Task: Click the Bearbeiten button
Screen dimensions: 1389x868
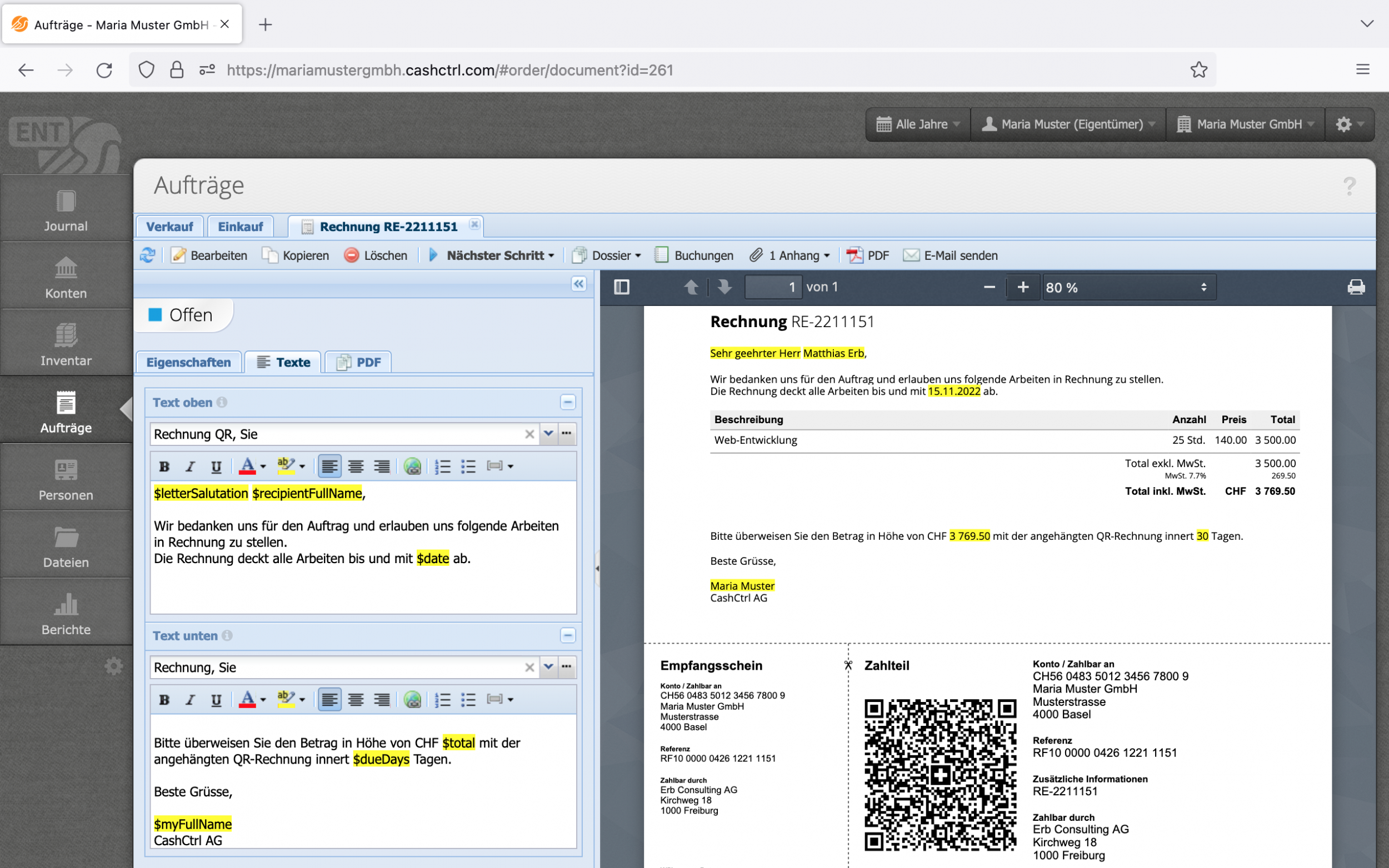Action: 209,255
